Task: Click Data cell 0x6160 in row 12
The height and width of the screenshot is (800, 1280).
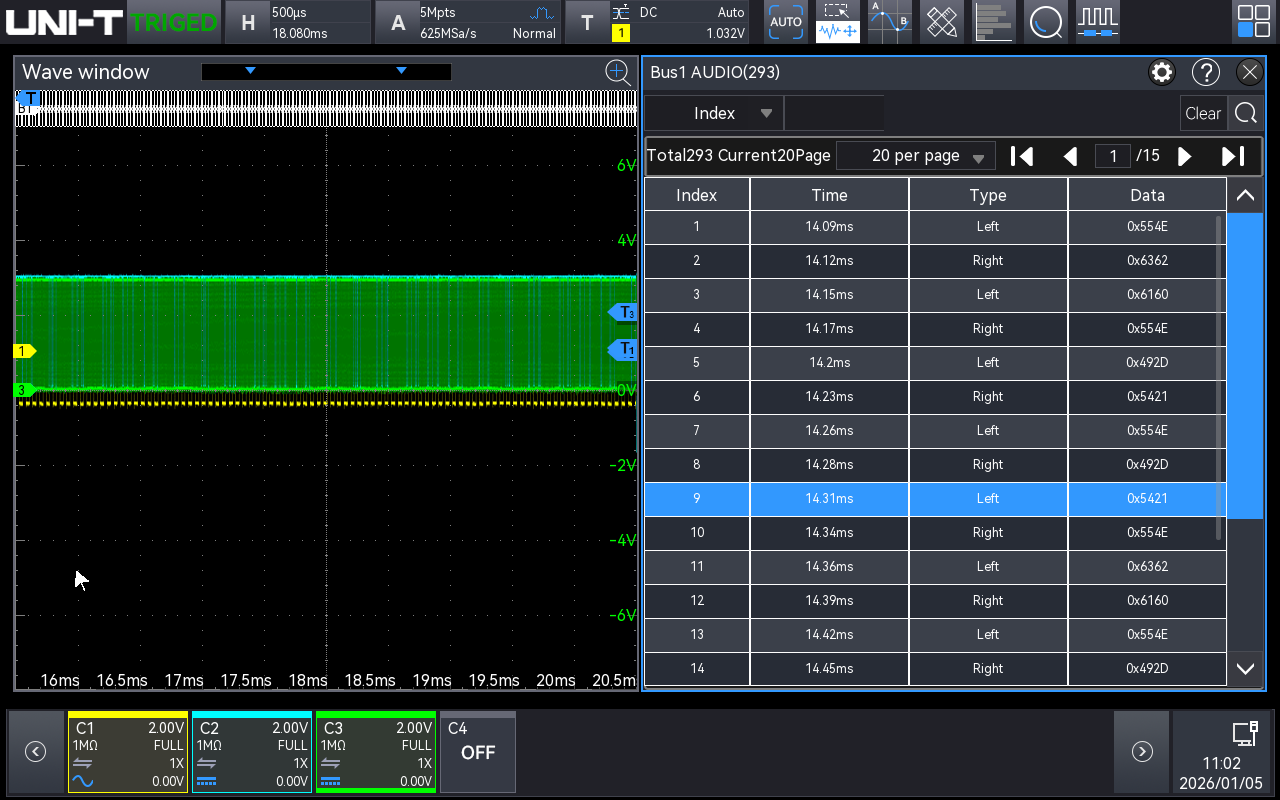Action: pos(1147,600)
